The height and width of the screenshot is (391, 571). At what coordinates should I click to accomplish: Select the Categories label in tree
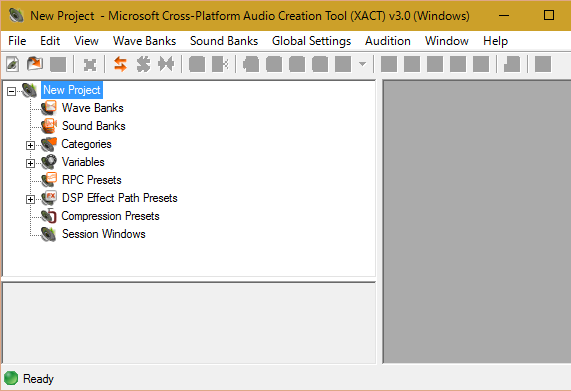[86, 144]
